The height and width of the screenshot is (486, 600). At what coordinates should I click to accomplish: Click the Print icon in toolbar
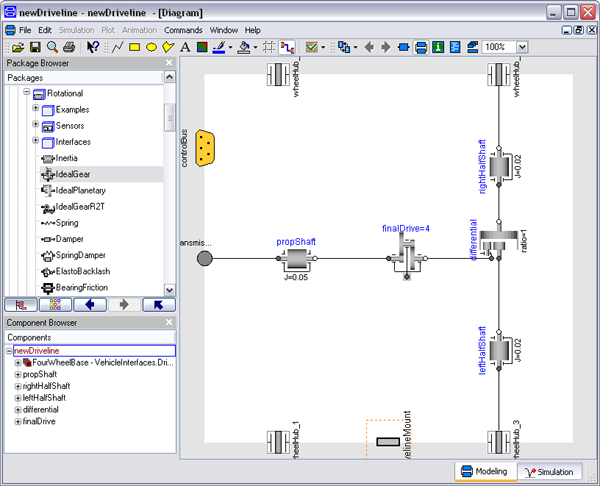[x=68, y=47]
